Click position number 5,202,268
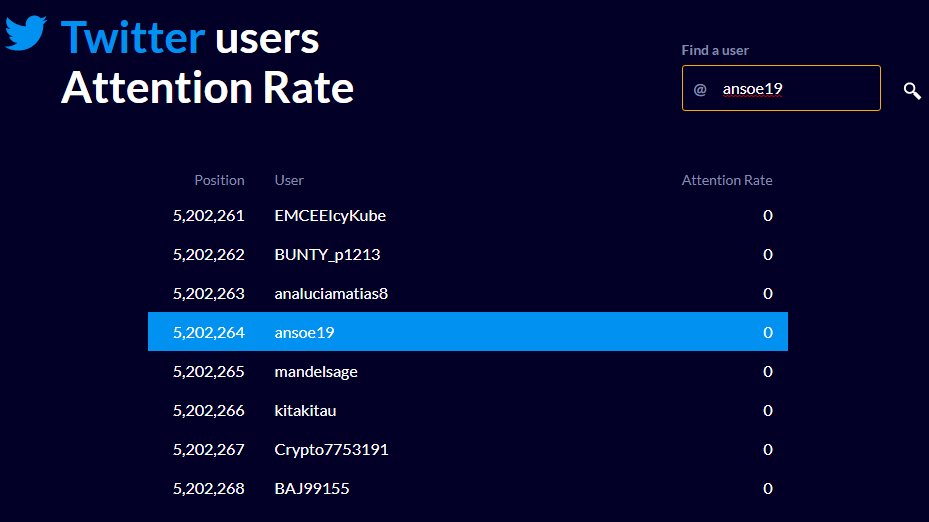 click(209, 488)
